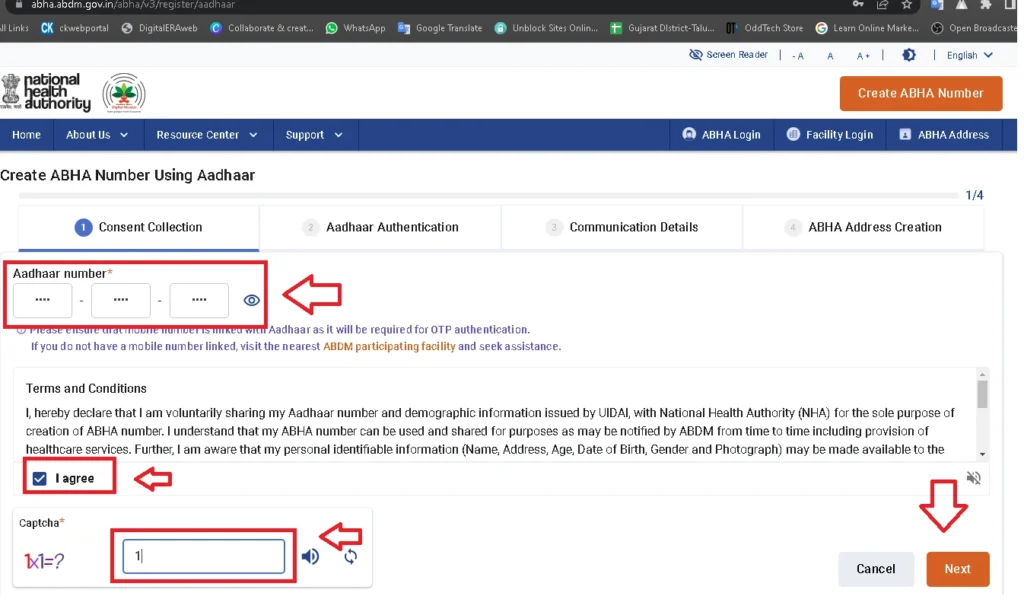Open ABHA Login
The height and width of the screenshot is (612, 1024).
tap(722, 135)
